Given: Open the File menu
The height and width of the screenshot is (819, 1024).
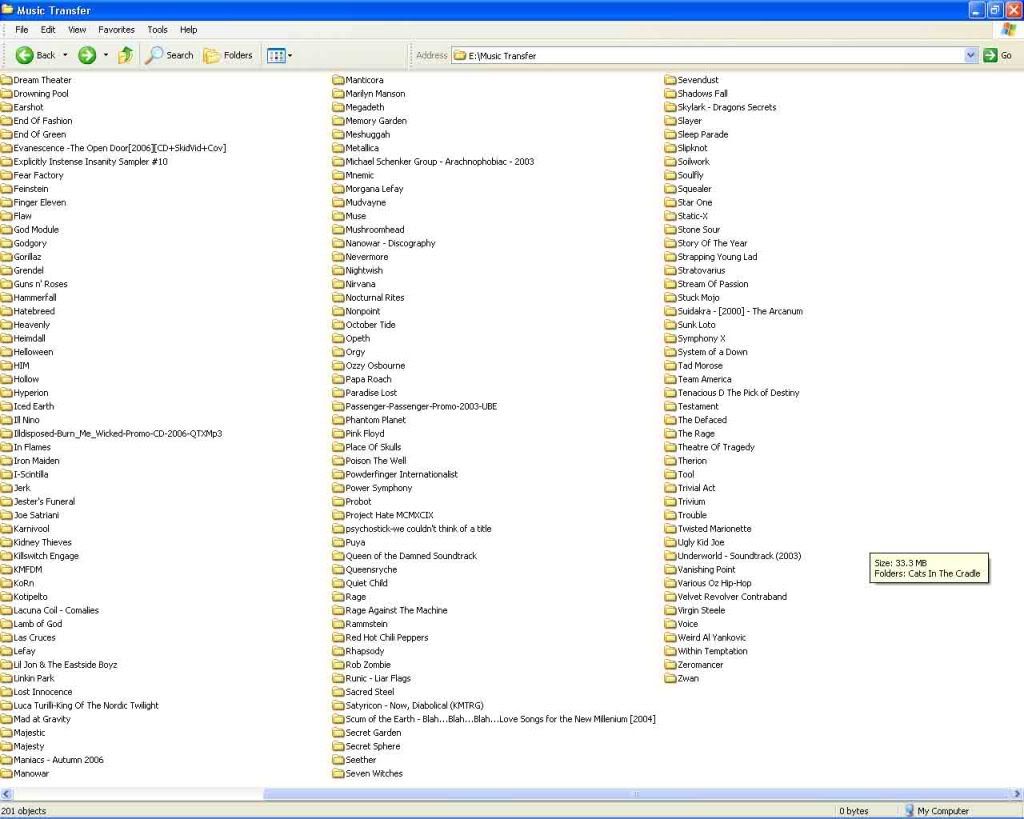Looking at the screenshot, I should (22, 29).
